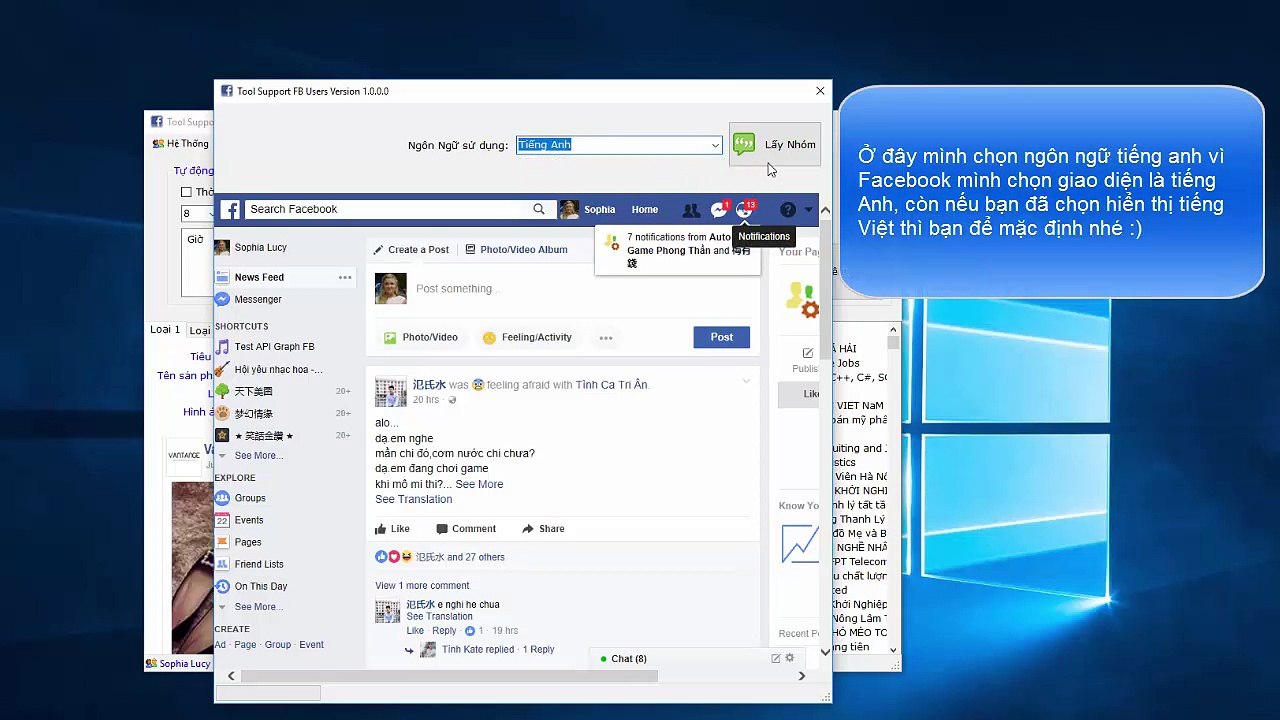Click the News Feed options dots
The image size is (1280, 720).
345,277
